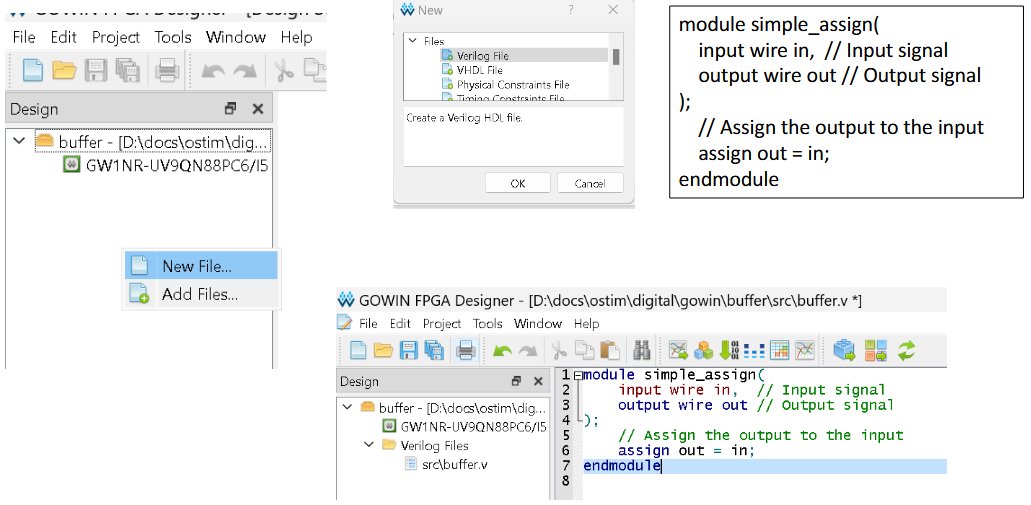Click the green circular arrows Run All icon
1031x505 pixels.
point(906,350)
